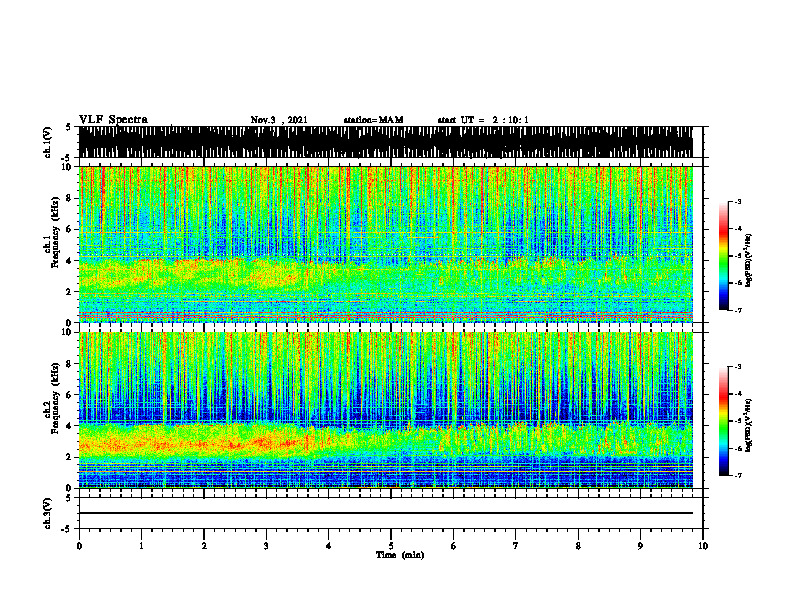Viewport: 792px width, 612px height.
Task: Click the ch.1 frequency tick label "6"
Action: pyautogui.click(x=69, y=230)
